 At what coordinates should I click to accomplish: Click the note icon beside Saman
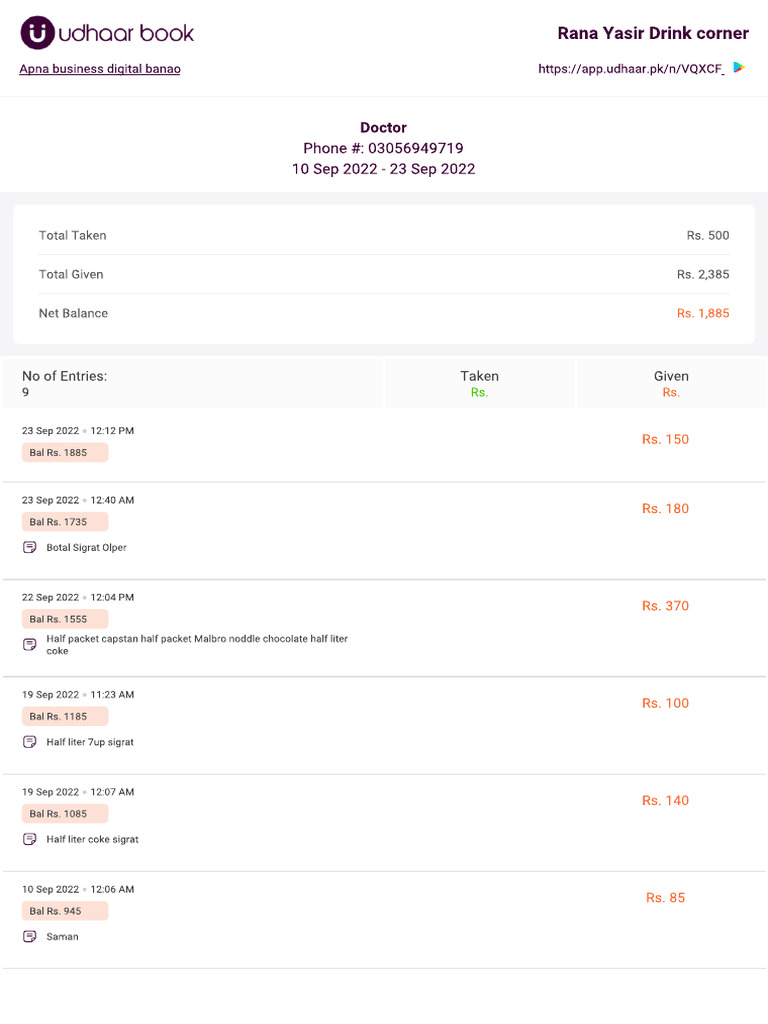30,937
